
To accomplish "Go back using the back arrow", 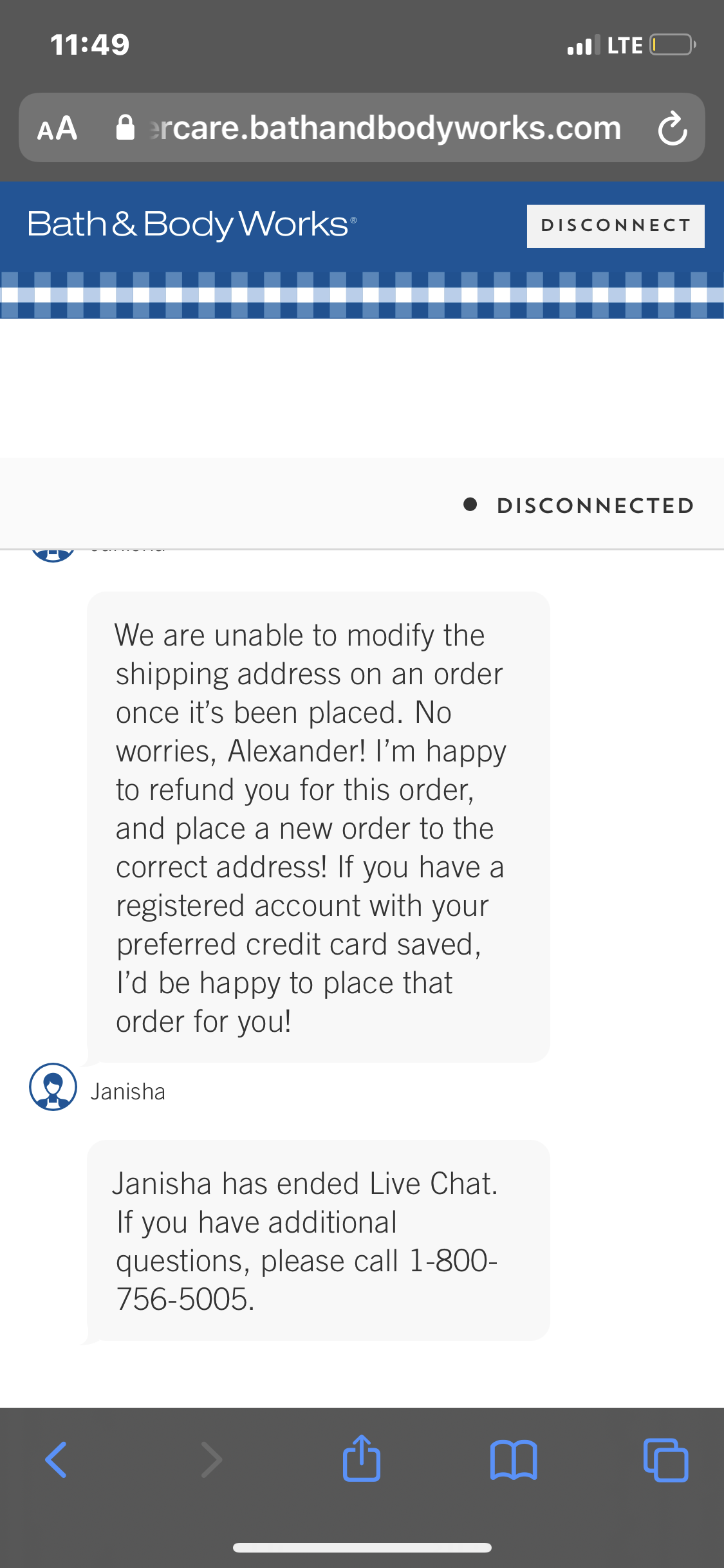I will coord(56,1459).
